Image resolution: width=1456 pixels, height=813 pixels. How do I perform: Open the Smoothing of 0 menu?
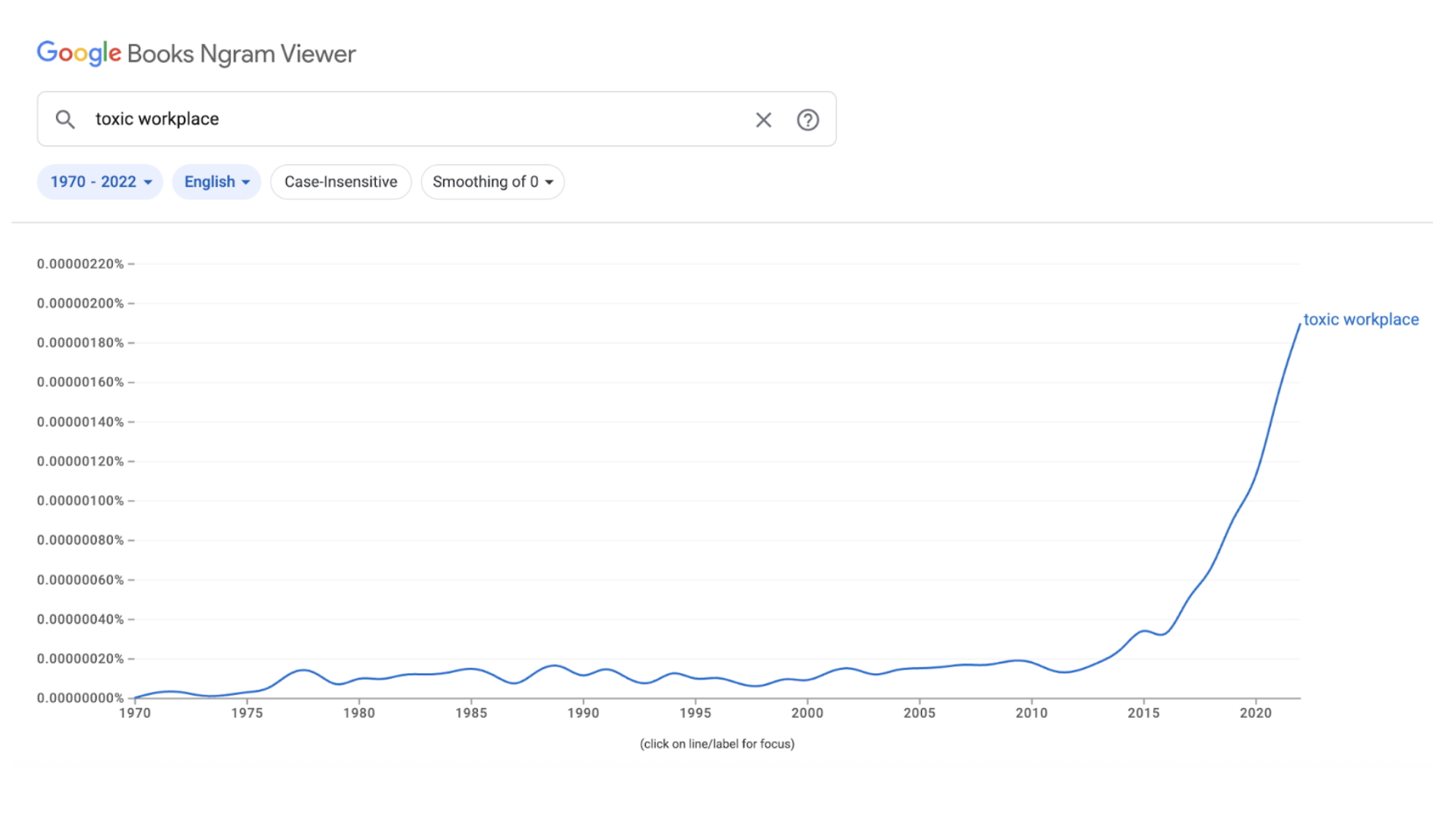tap(486, 183)
